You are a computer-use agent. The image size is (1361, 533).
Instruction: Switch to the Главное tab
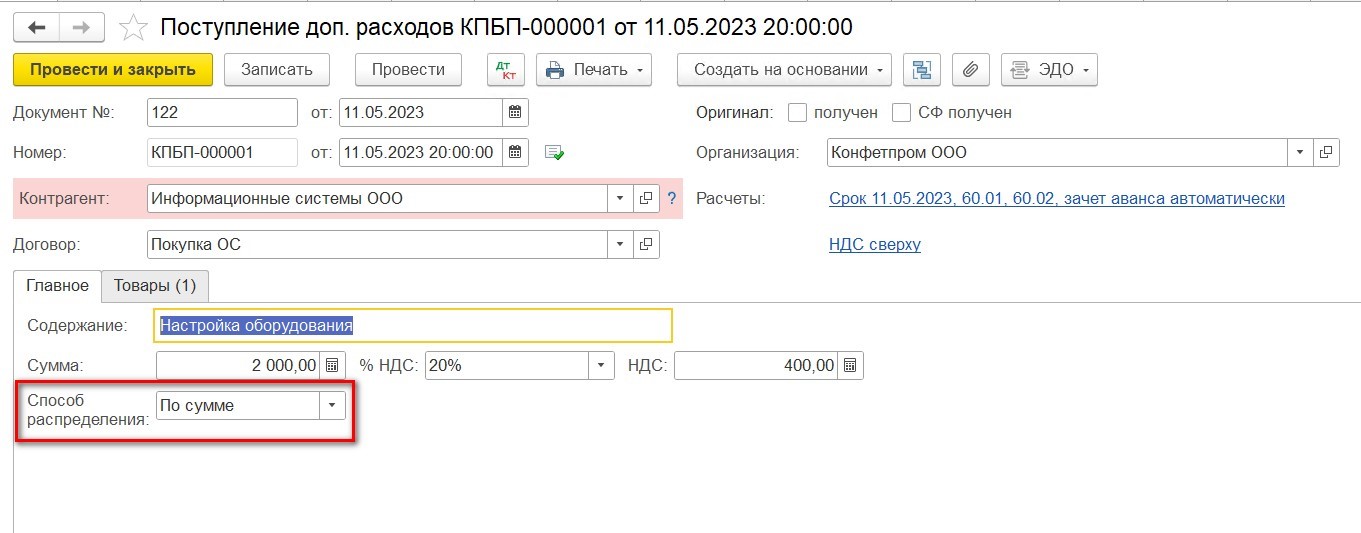coord(57,286)
